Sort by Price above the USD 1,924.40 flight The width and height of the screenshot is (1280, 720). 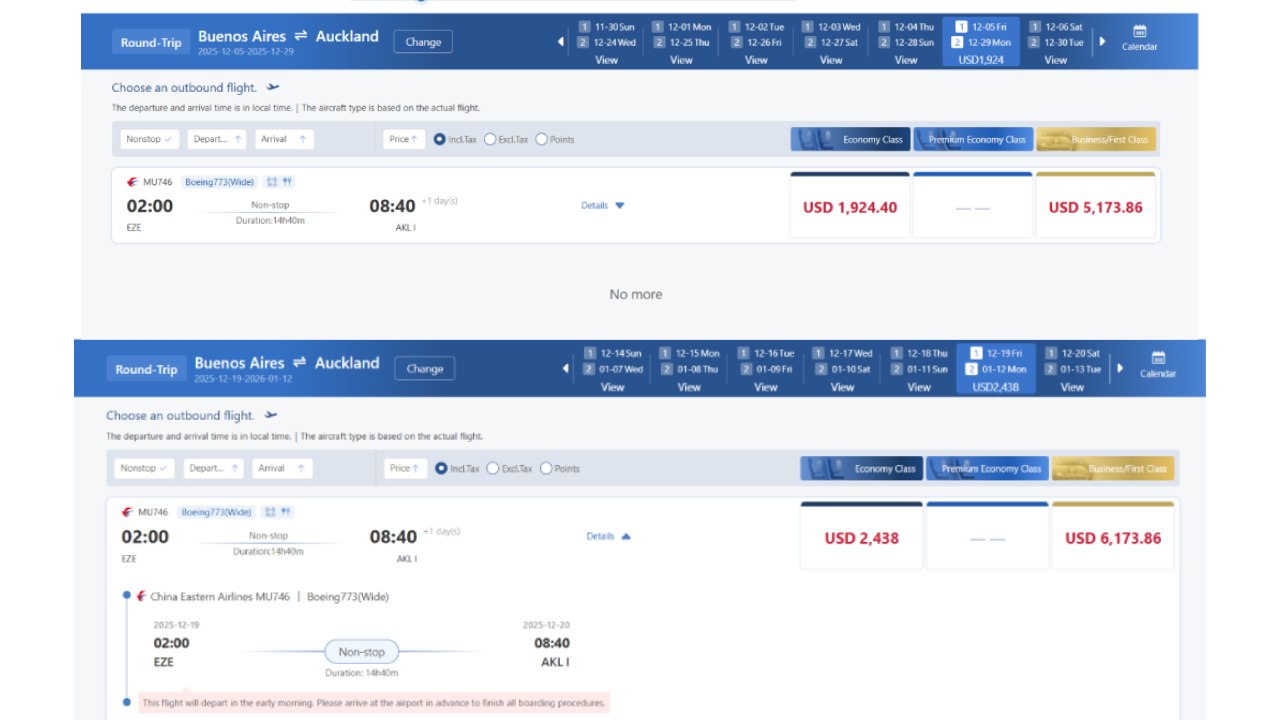403,139
